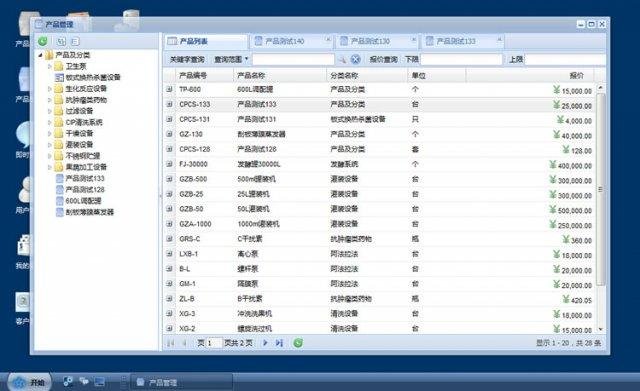Click the row icon beside GRS-C
The image size is (640, 391).
169,239
